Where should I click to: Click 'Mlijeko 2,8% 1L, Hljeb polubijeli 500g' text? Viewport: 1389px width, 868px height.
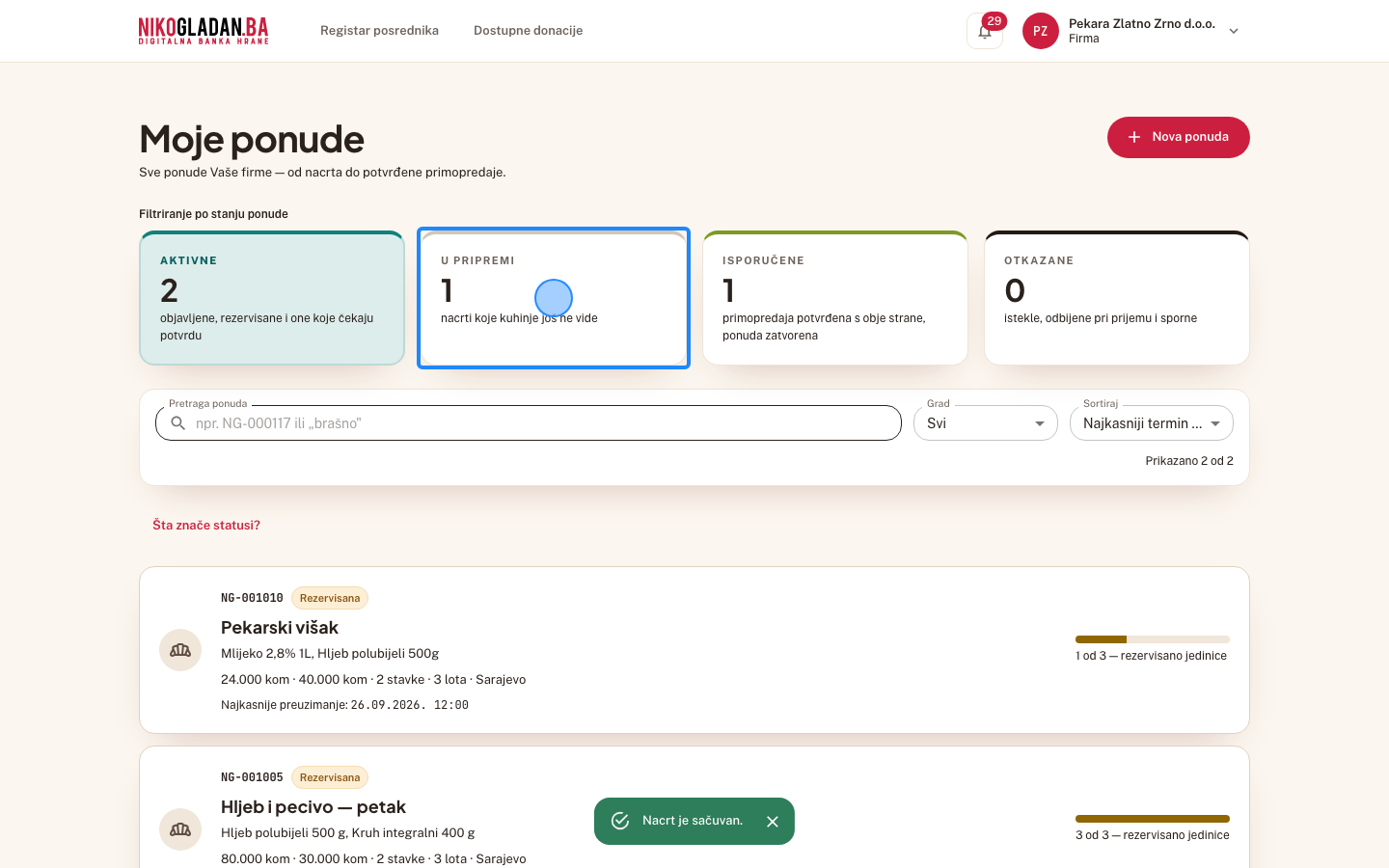coord(330,653)
